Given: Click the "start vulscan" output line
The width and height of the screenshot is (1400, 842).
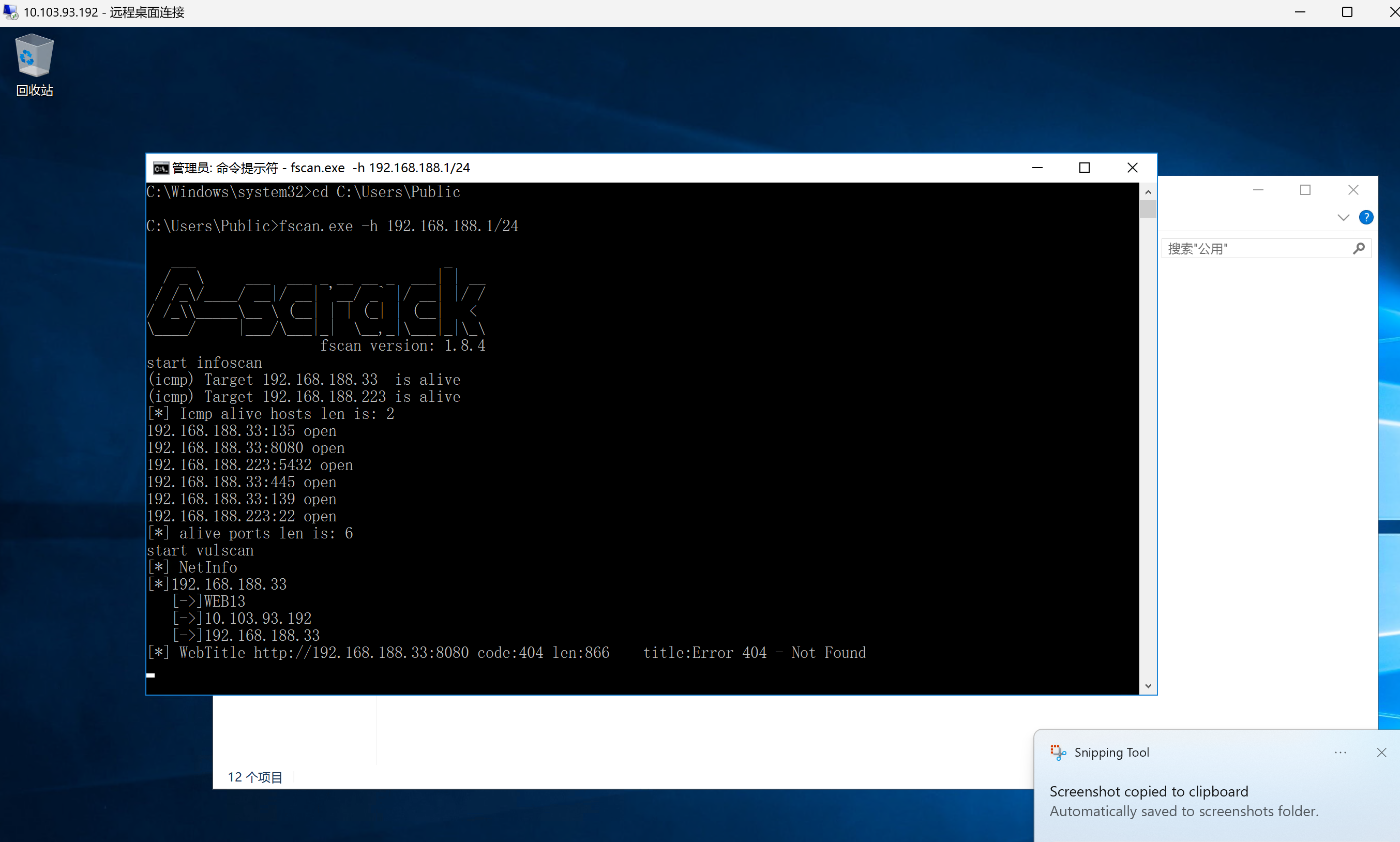Looking at the screenshot, I should tap(200, 550).
